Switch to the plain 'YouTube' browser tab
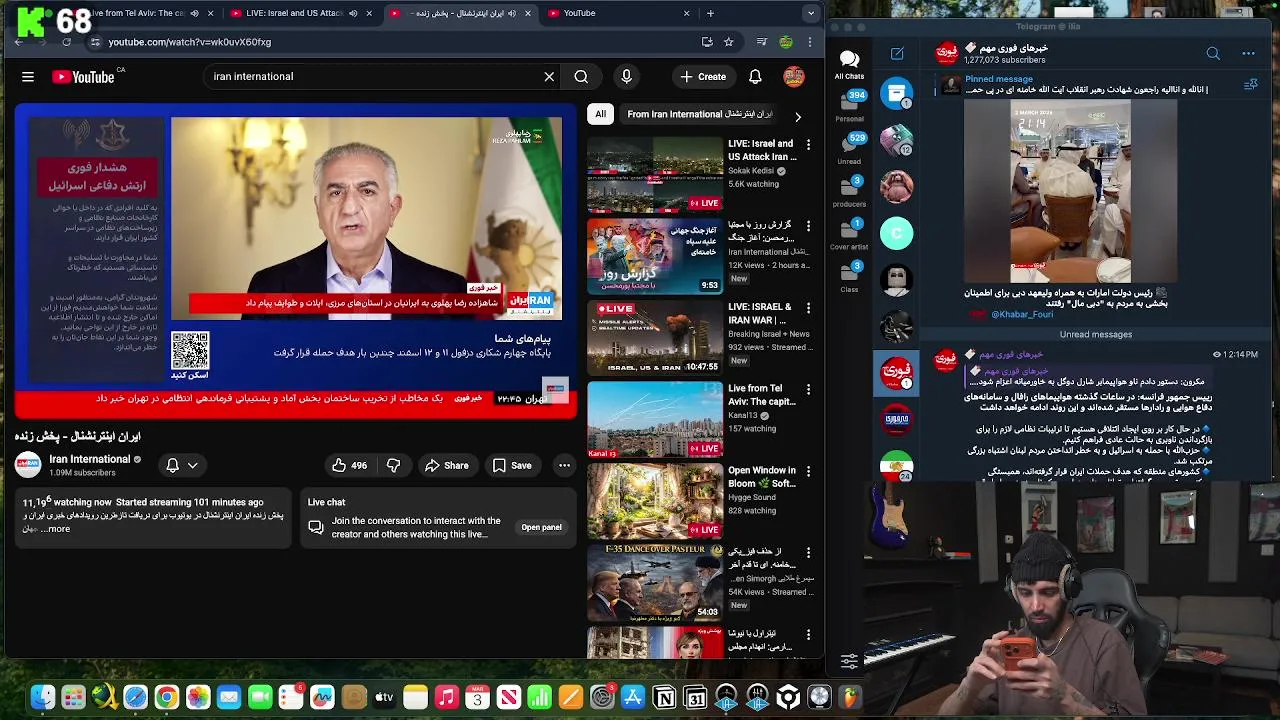Screen dimensions: 1280x720 pos(620,13)
